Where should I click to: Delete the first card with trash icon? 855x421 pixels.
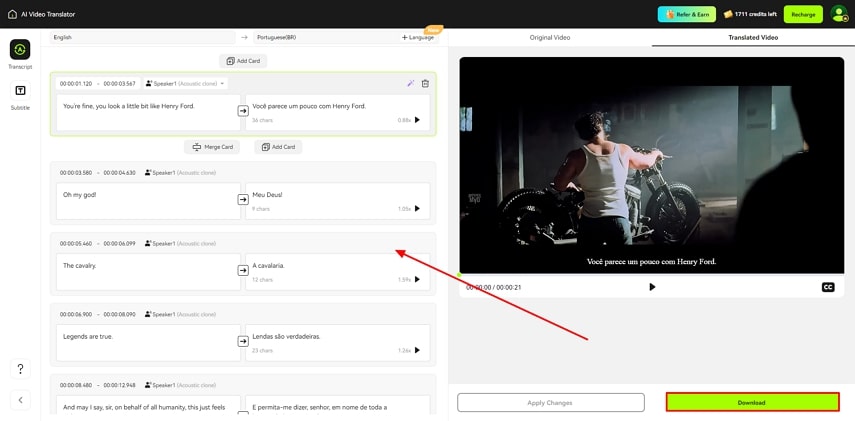(425, 84)
